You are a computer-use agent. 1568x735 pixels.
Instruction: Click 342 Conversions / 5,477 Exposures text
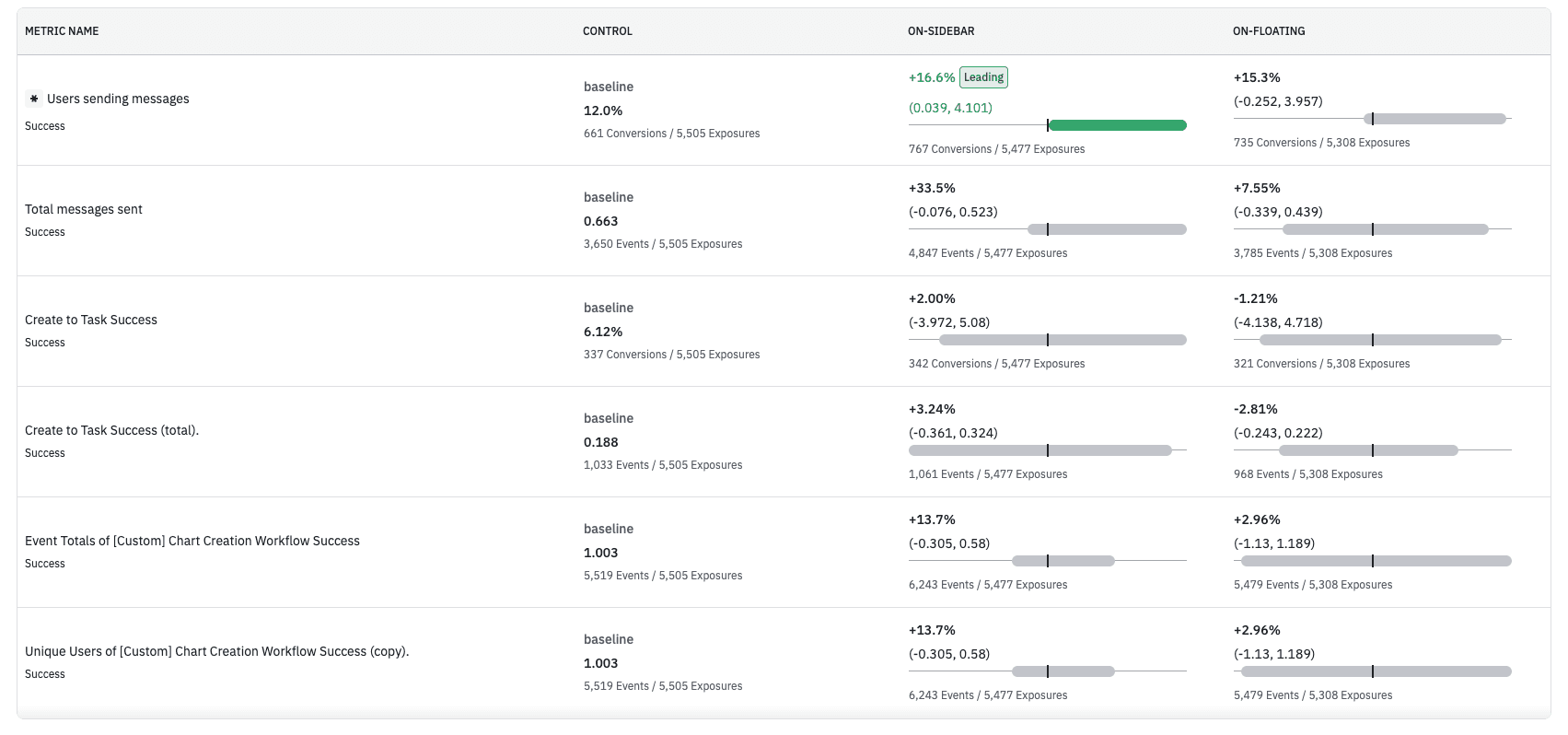coord(997,364)
